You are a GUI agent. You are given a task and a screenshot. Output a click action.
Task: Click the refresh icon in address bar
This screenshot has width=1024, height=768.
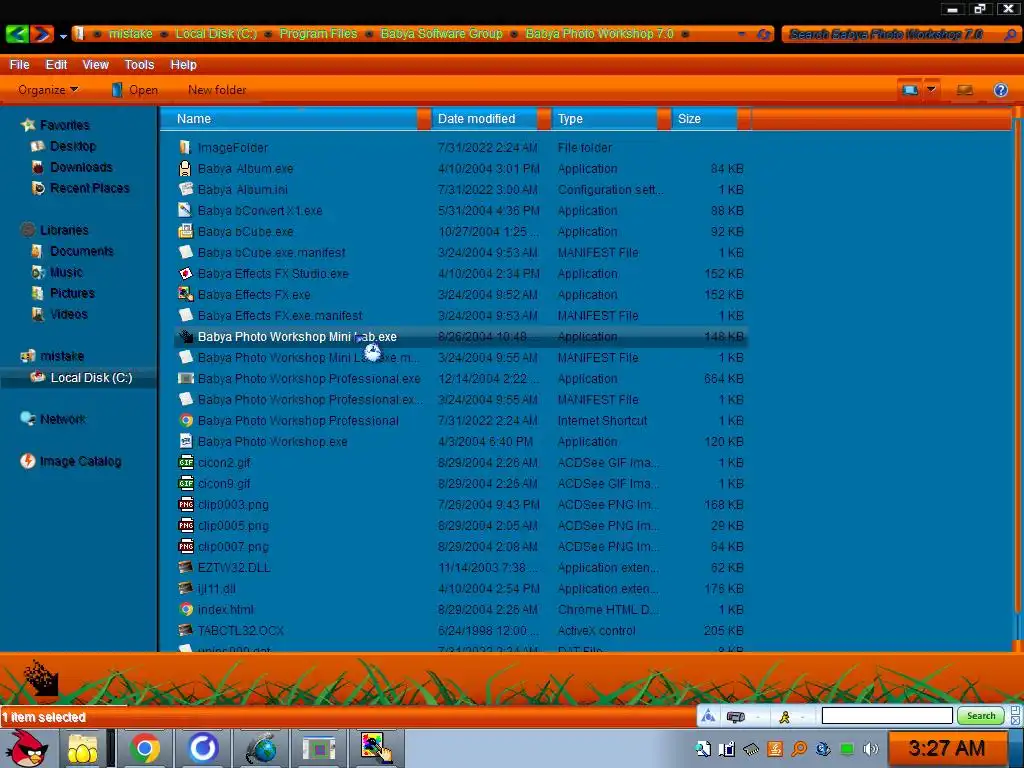(x=763, y=34)
